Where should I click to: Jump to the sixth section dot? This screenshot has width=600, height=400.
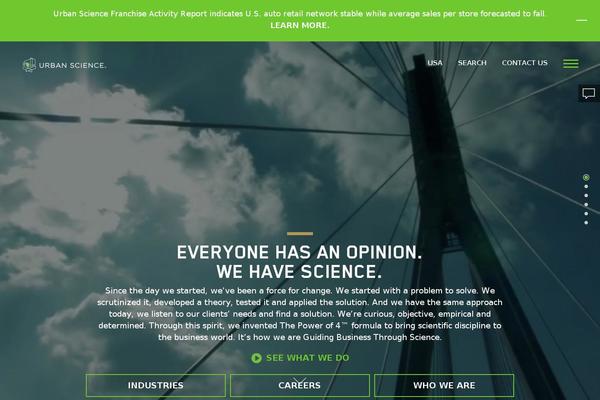586,222
